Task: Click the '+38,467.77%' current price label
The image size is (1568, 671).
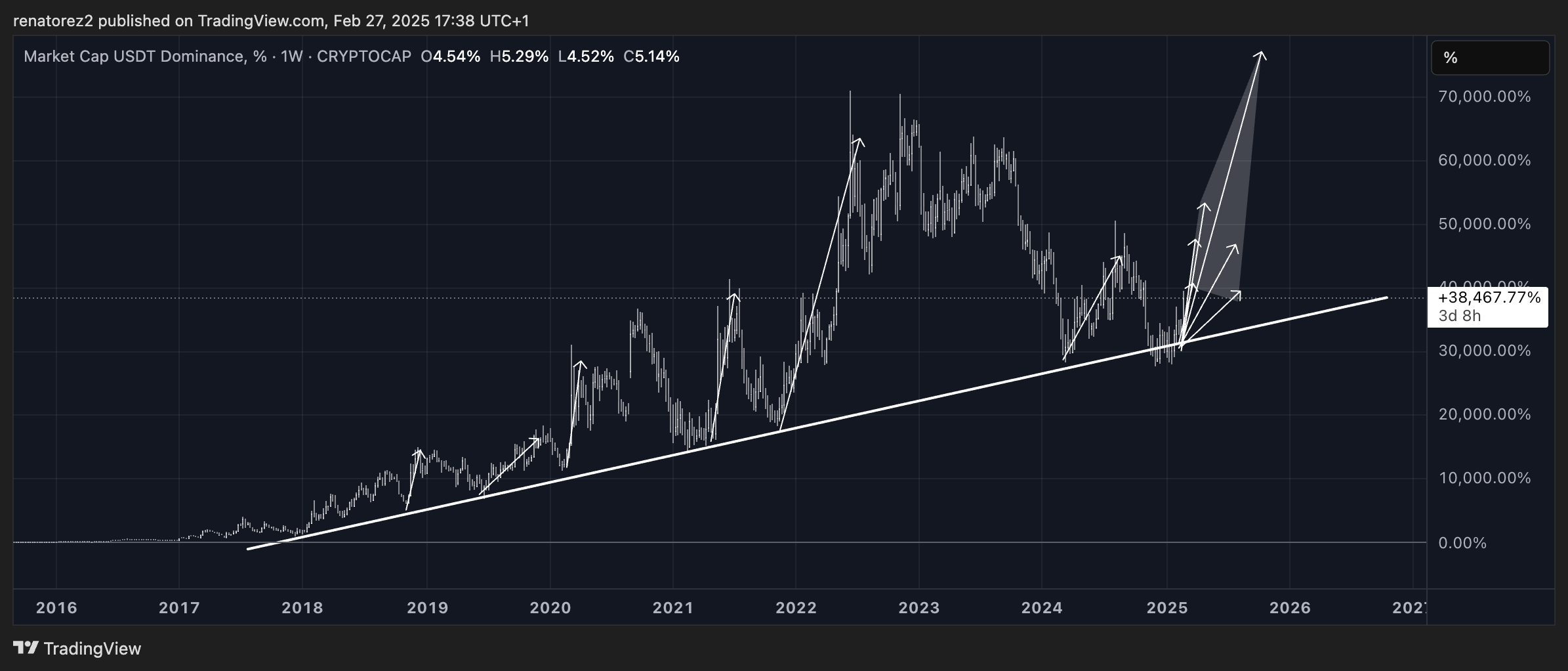Action: 1489,297
